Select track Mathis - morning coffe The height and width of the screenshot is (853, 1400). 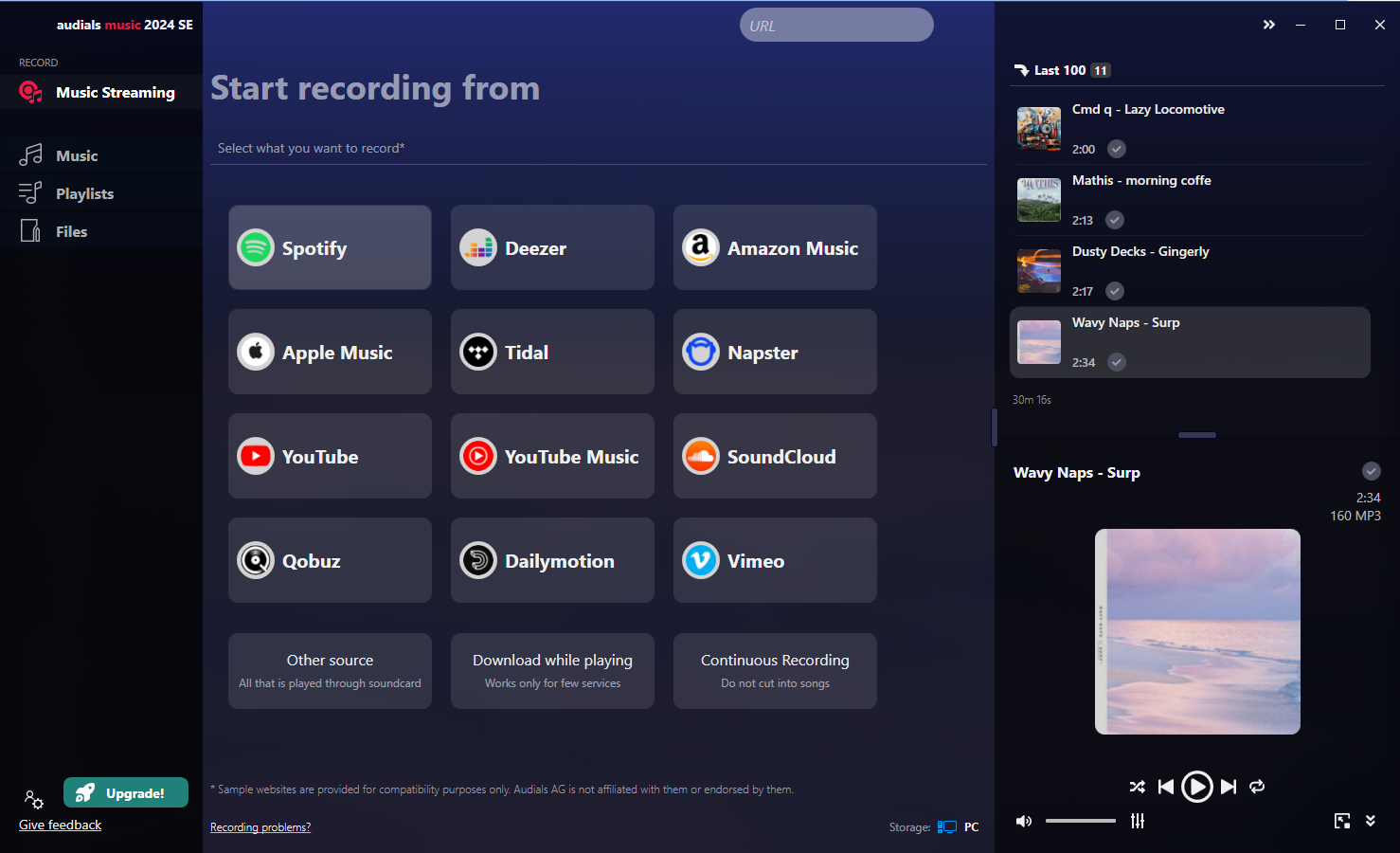tap(1190, 200)
